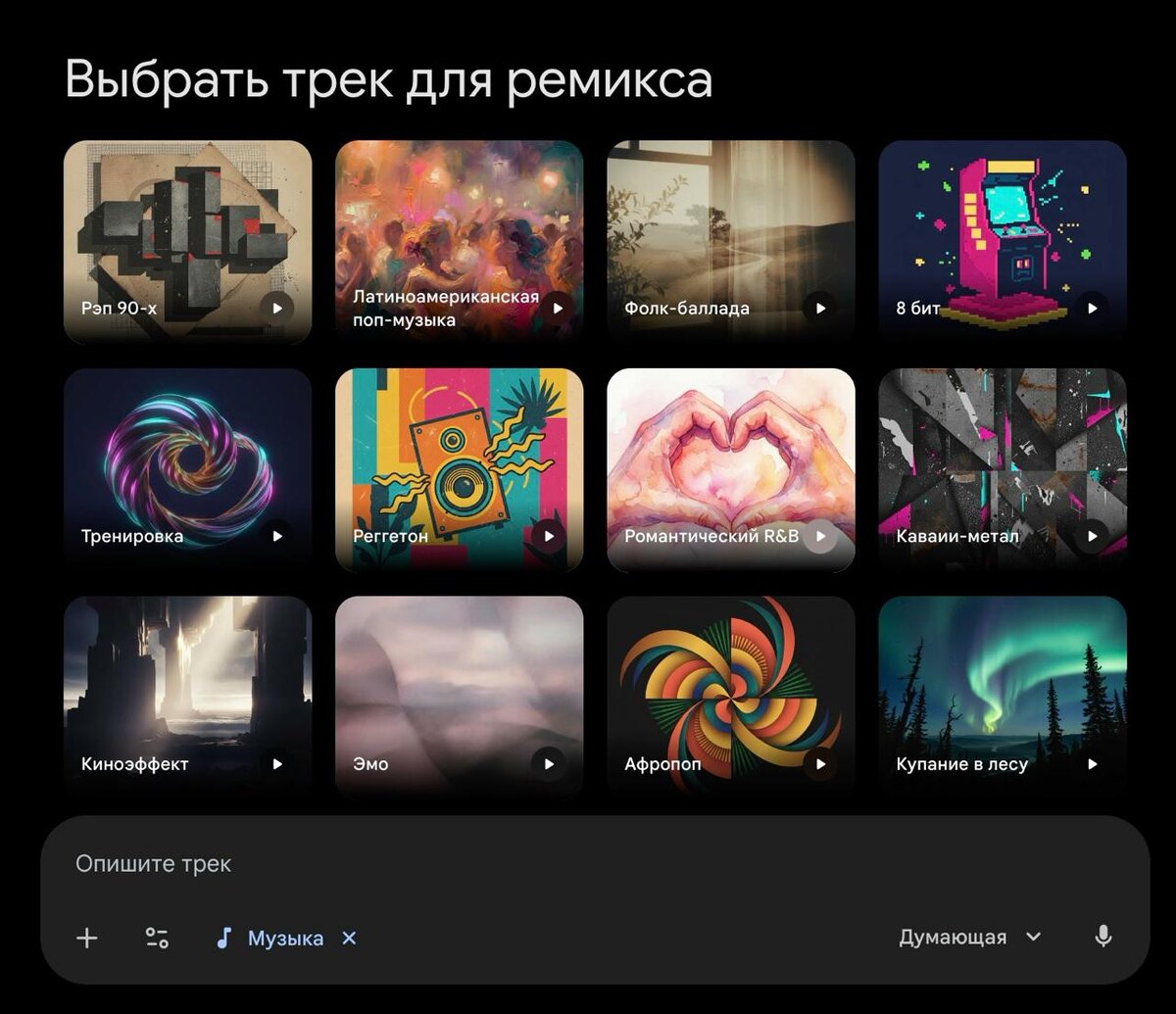Viewport: 1176px width, 1014px height.
Task: Play the Романтический R&B preview
Action: [x=820, y=536]
